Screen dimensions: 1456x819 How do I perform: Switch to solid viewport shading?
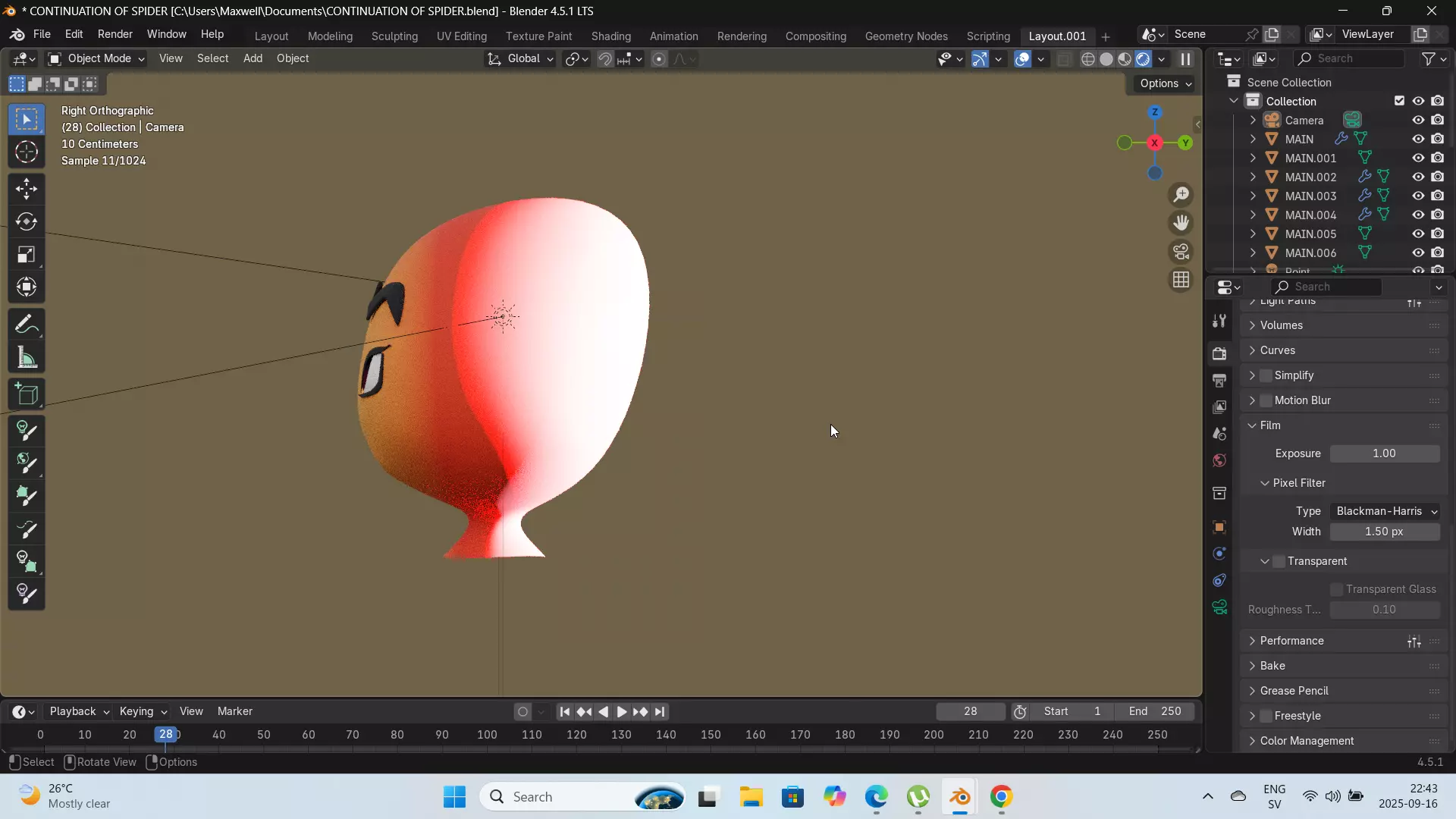tap(1106, 59)
